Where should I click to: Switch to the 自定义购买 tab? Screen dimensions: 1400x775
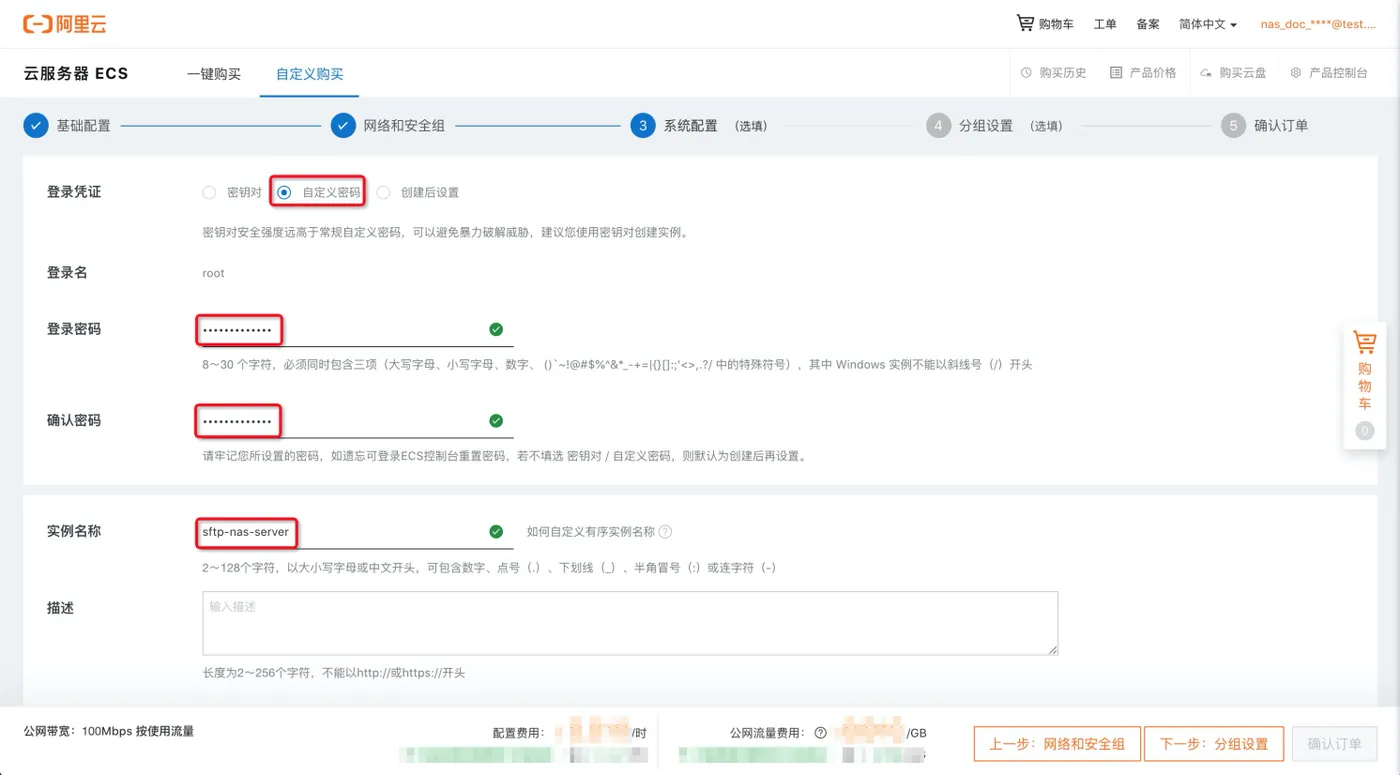pos(309,74)
